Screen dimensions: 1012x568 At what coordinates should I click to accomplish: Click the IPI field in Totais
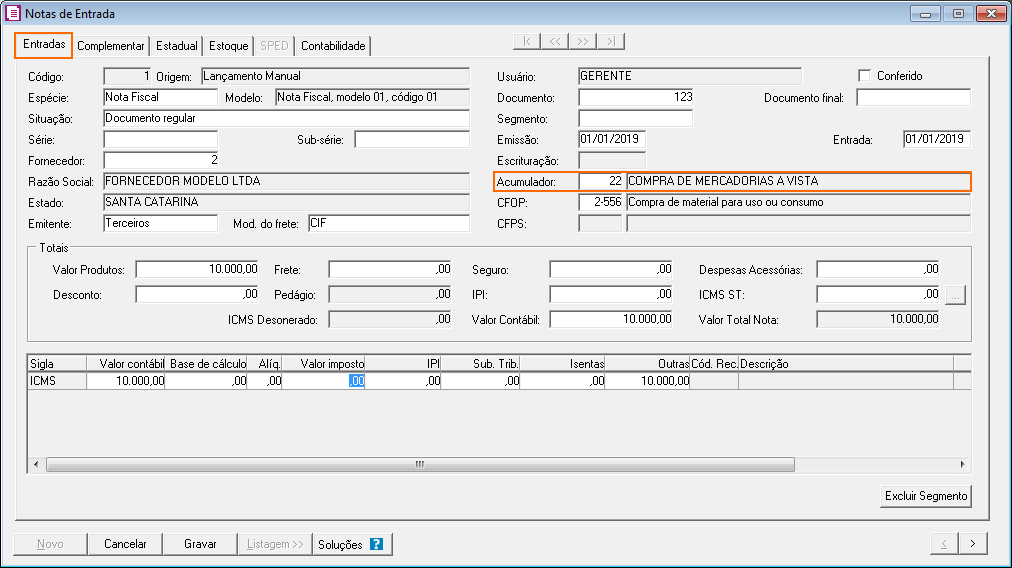611,294
